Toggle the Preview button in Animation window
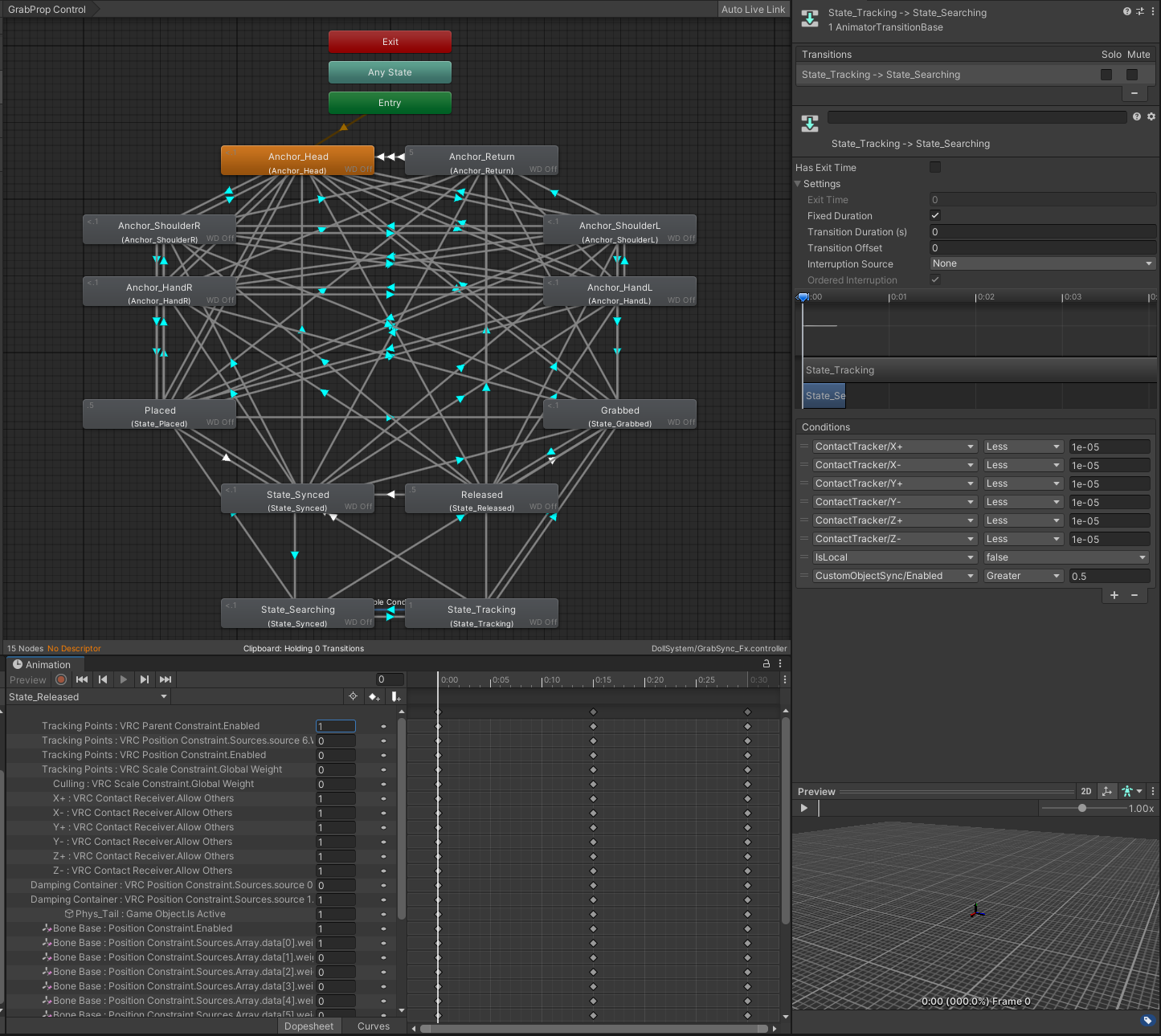The image size is (1161, 1036). (x=28, y=679)
